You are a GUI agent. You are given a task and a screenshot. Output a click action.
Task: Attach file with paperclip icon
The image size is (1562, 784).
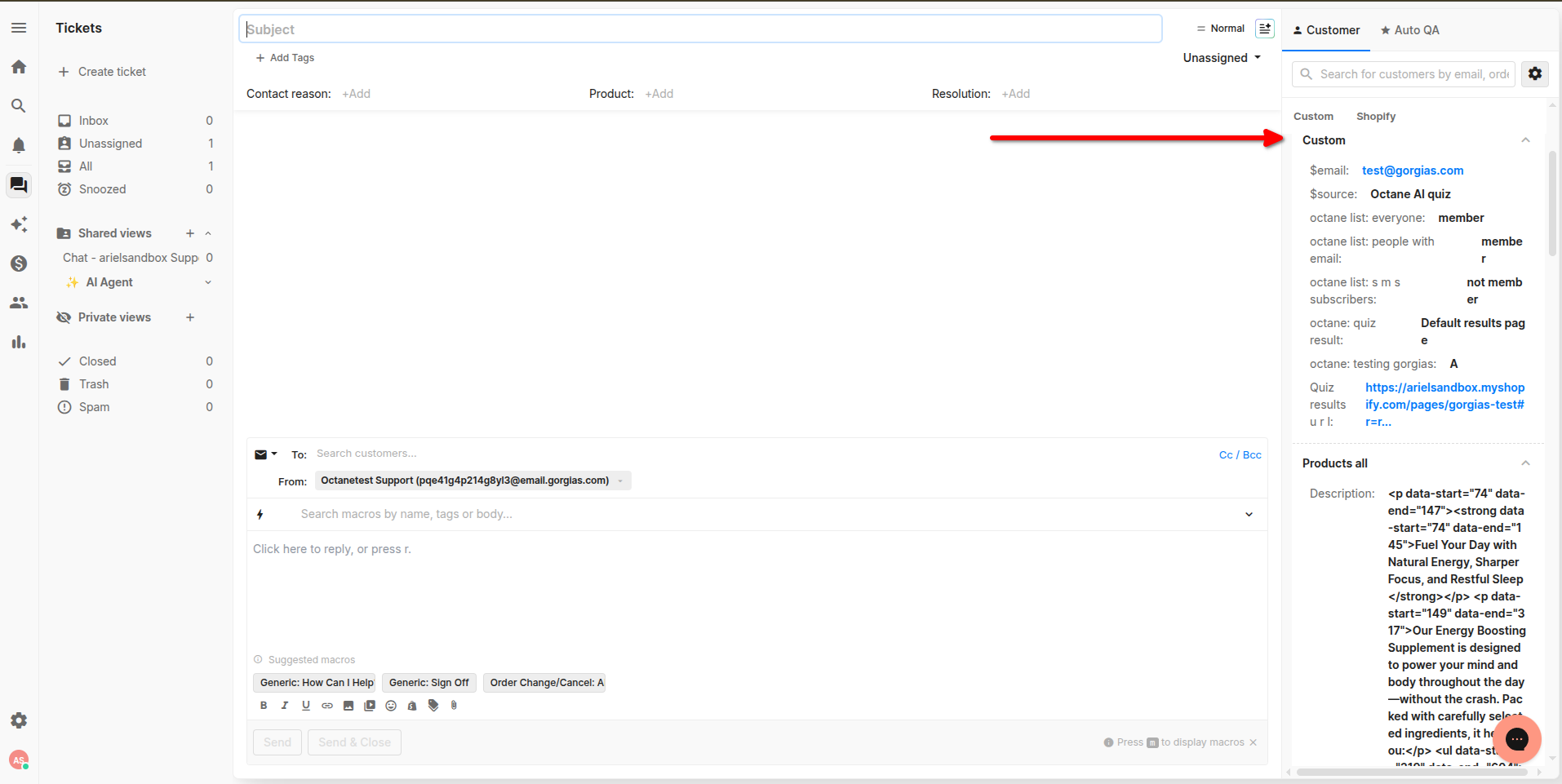[x=455, y=706]
